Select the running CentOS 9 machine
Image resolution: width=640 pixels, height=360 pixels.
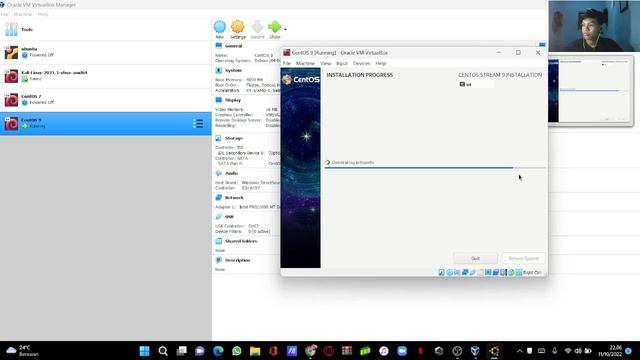coord(106,124)
